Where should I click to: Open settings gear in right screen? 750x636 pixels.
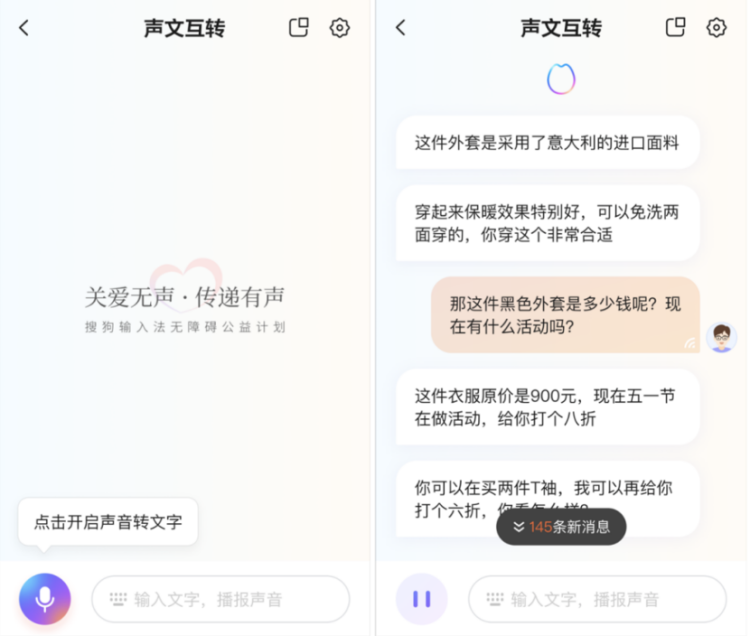(716, 28)
